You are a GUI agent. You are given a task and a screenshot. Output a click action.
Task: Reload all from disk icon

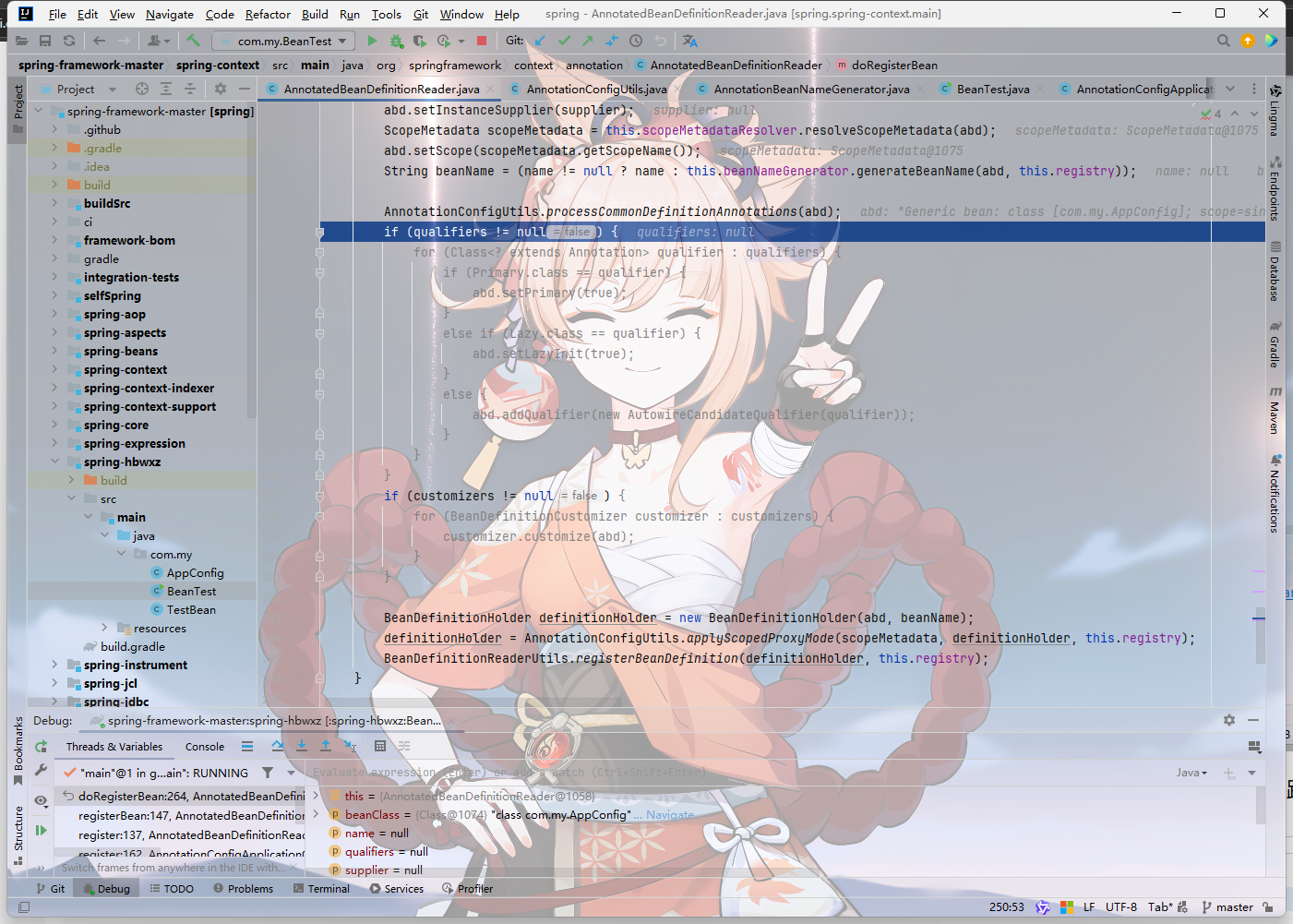69,41
